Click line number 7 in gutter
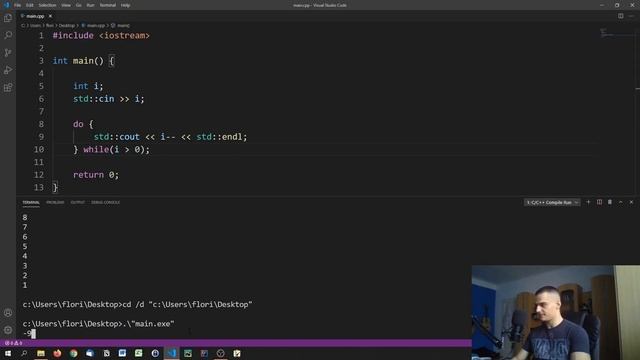This screenshot has width=640, height=360. click(x=41, y=111)
